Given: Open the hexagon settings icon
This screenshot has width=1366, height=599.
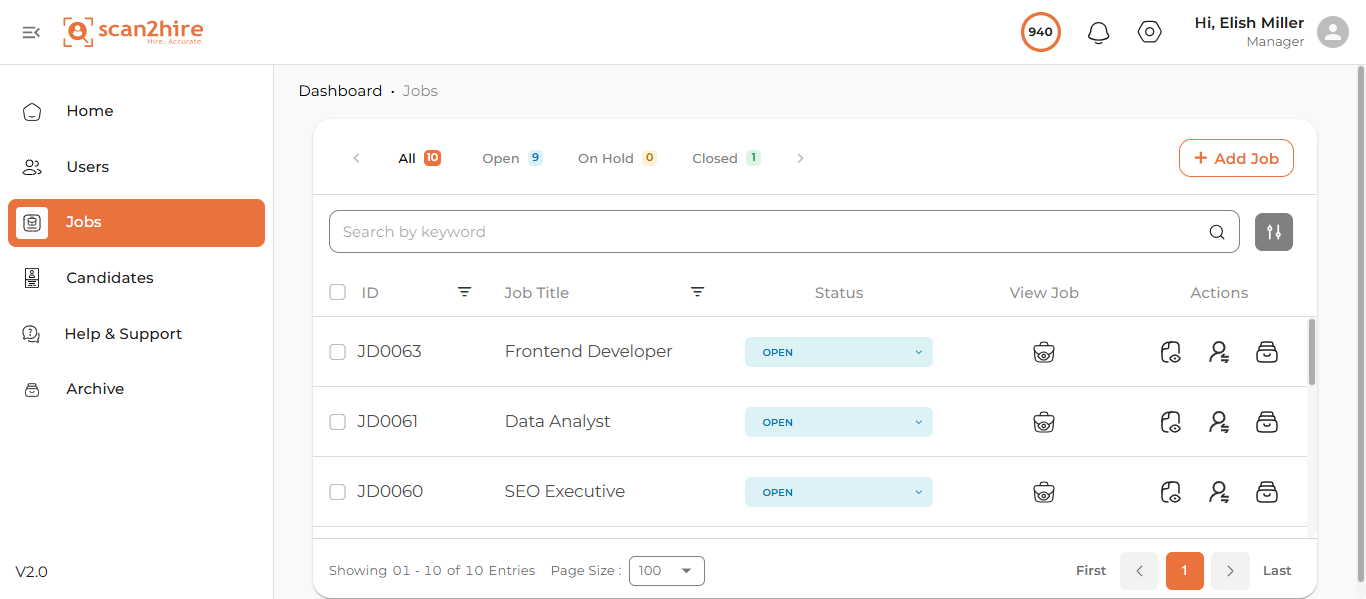Looking at the screenshot, I should tap(1150, 32).
